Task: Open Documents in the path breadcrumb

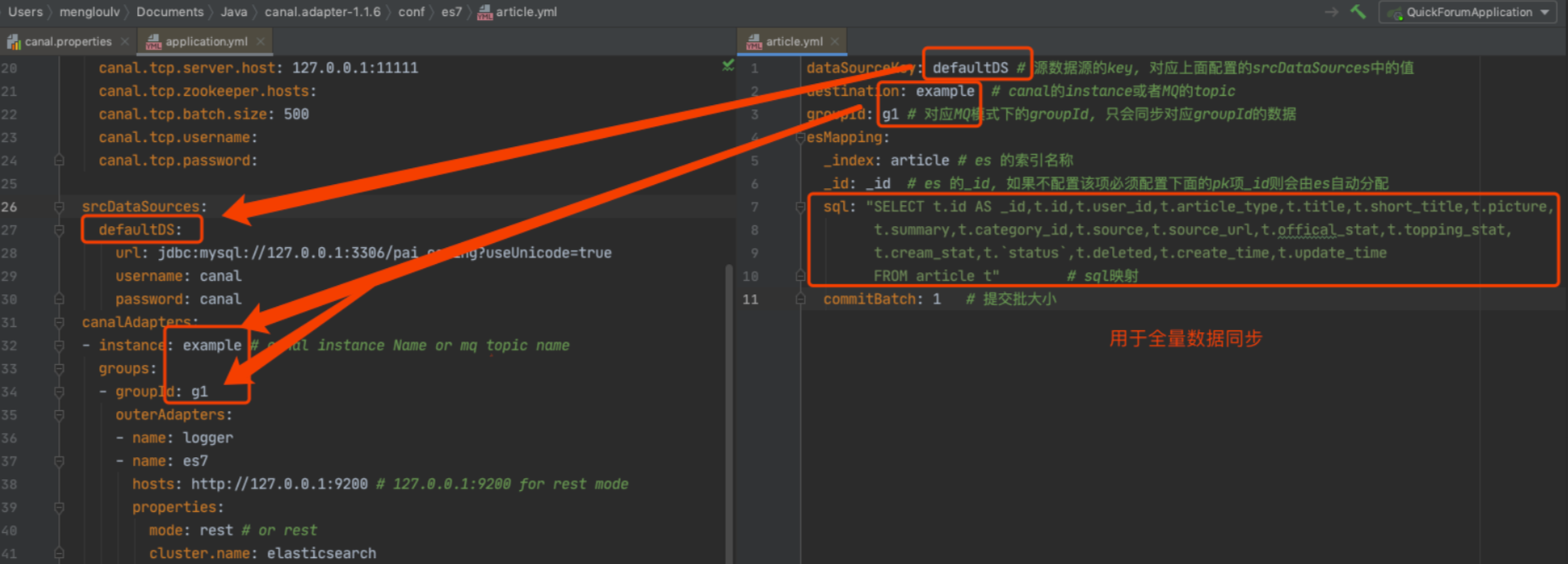Action: (x=170, y=12)
